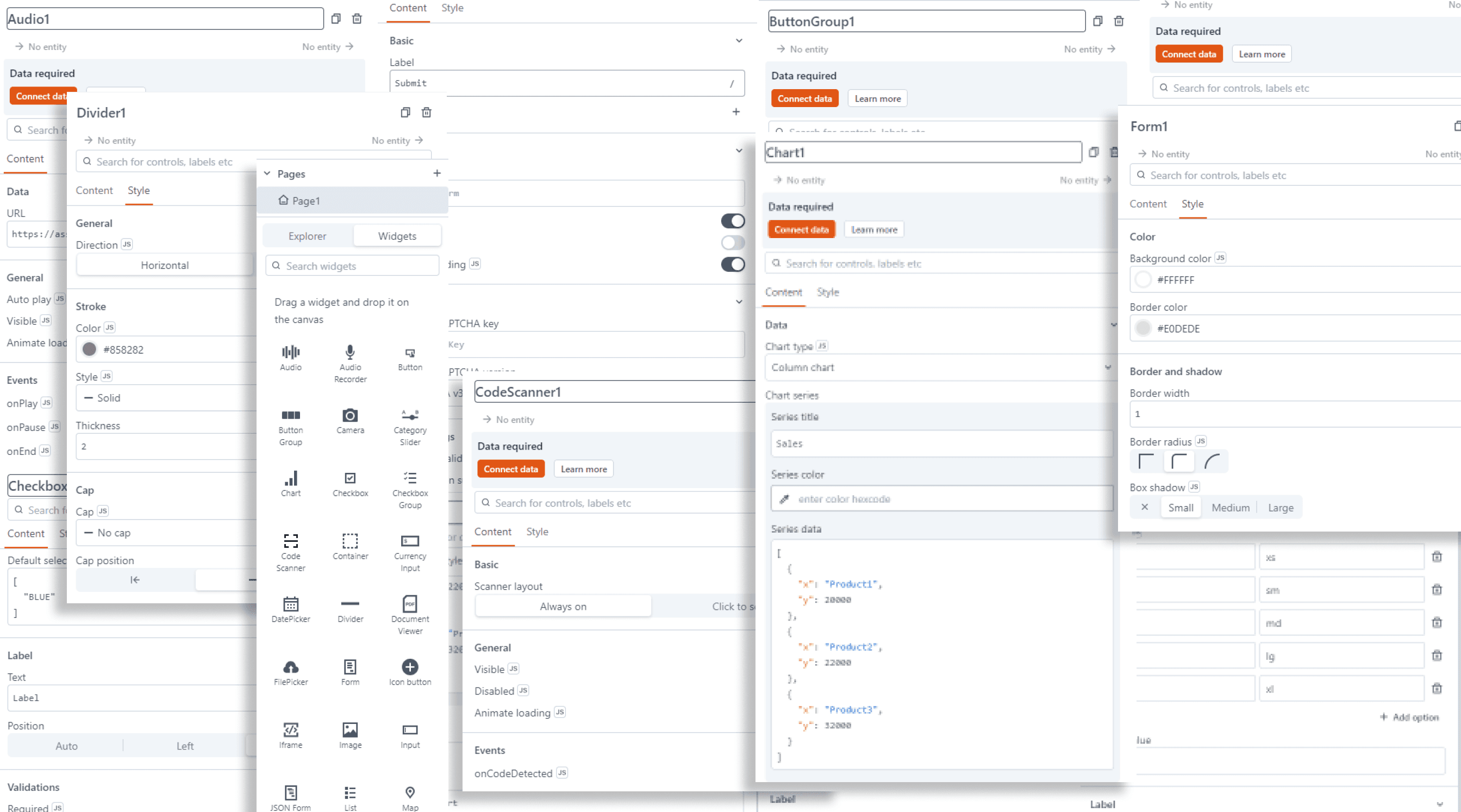Select Small box shadow option
Viewport: 1461px width, 812px height.
click(1180, 508)
